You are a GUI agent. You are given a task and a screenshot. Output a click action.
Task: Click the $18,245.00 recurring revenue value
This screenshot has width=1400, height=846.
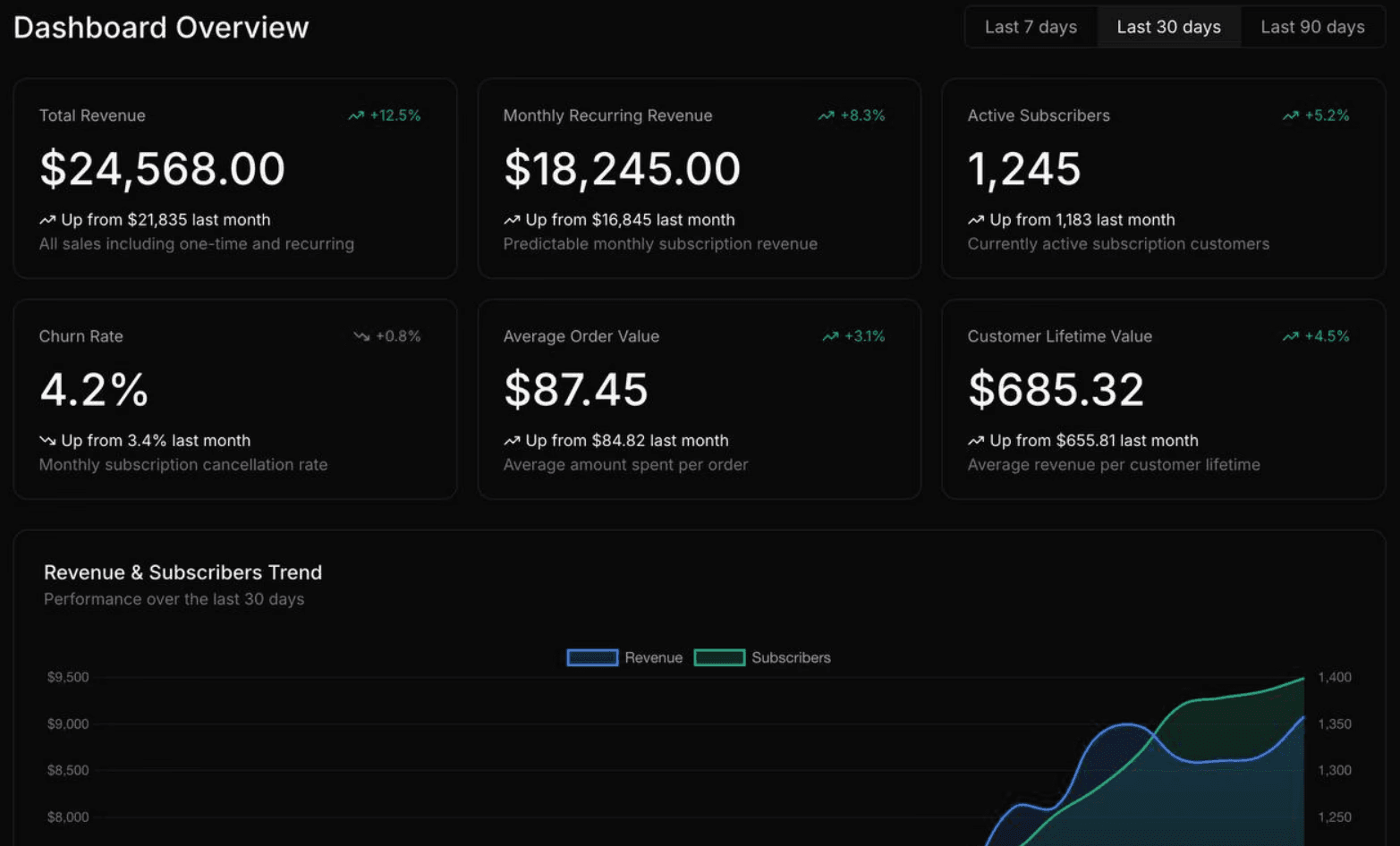[622, 169]
